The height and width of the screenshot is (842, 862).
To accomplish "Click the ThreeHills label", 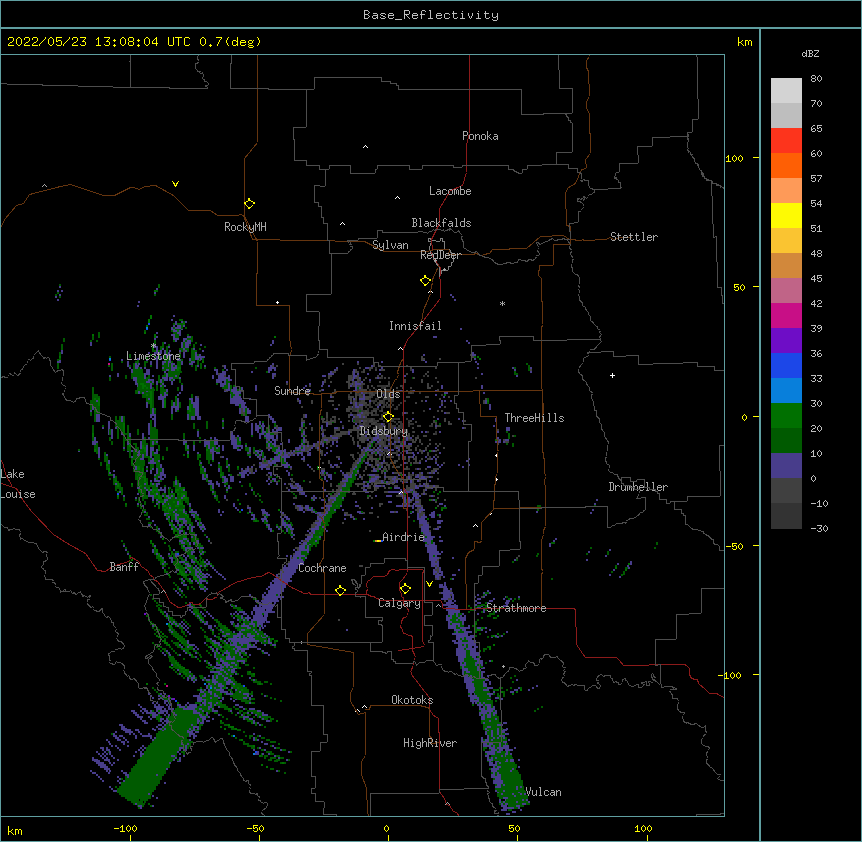I will point(534,418).
